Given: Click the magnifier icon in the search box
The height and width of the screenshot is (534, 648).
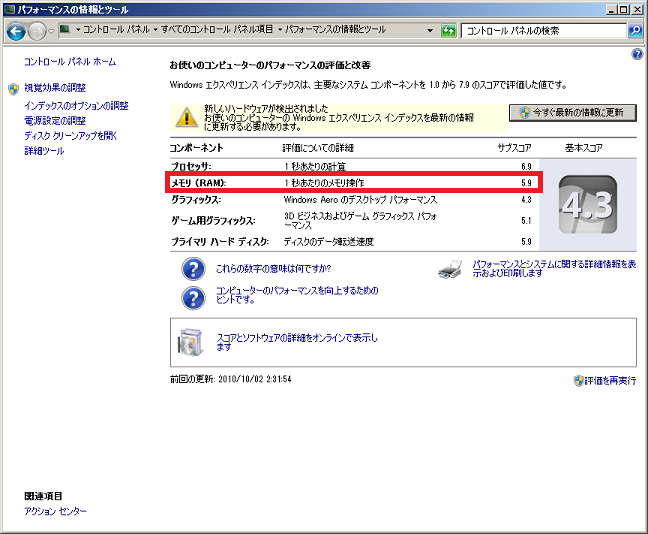Looking at the screenshot, I should (x=634, y=32).
